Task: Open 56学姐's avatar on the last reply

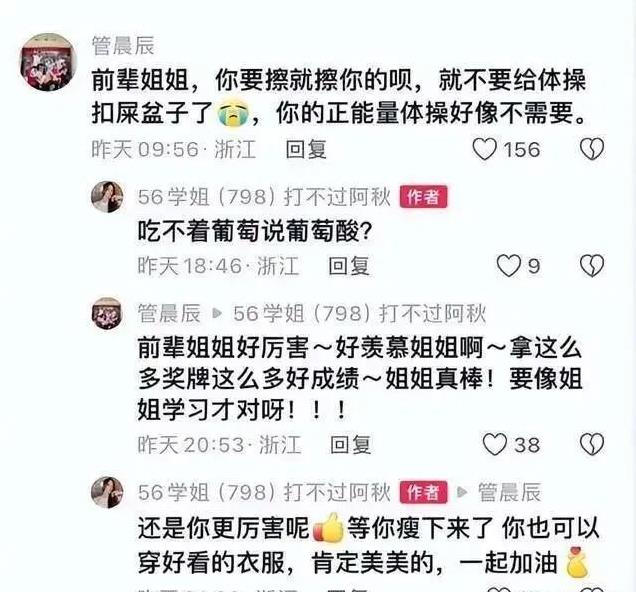Action: point(107,492)
